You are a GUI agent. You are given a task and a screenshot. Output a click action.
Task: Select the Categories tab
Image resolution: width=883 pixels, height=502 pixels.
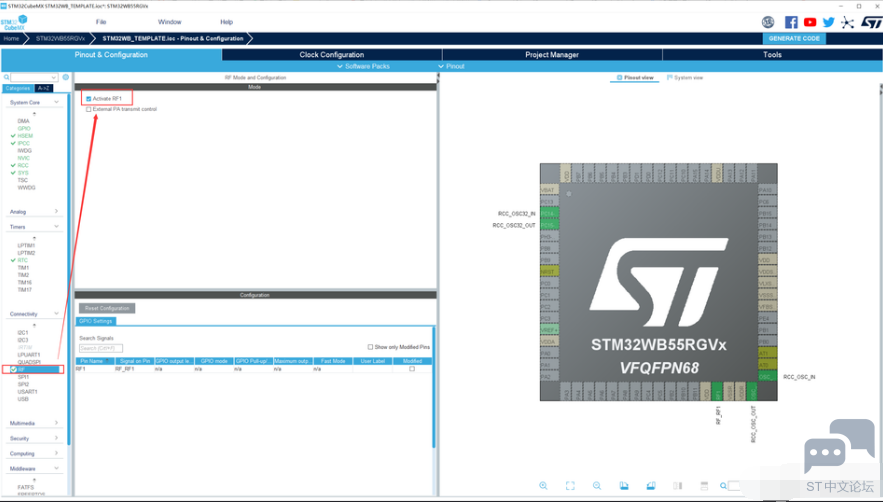coord(18,88)
